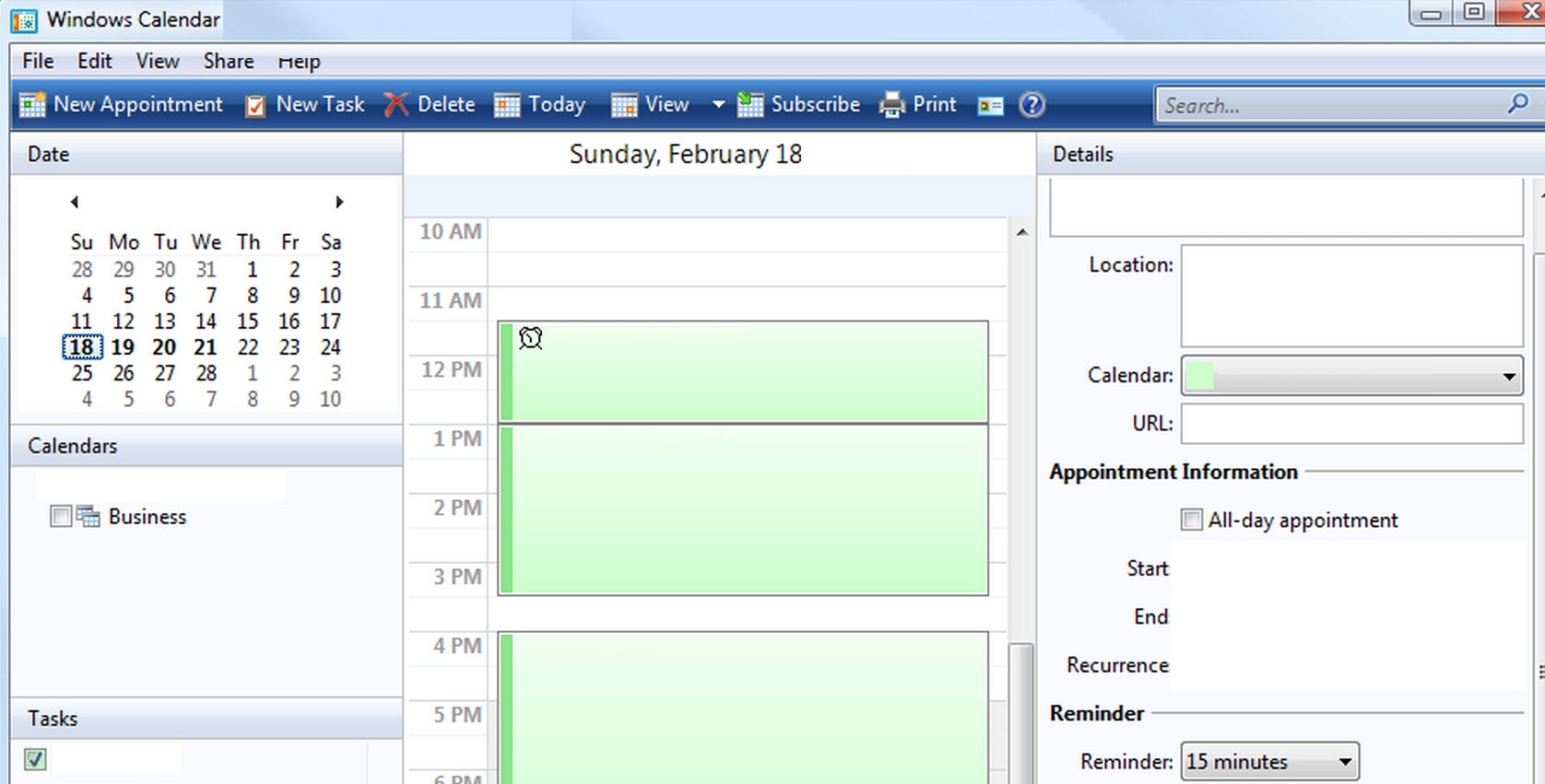This screenshot has height=784, width=1545.
Task: Click the Delete button label
Action: coord(446,104)
